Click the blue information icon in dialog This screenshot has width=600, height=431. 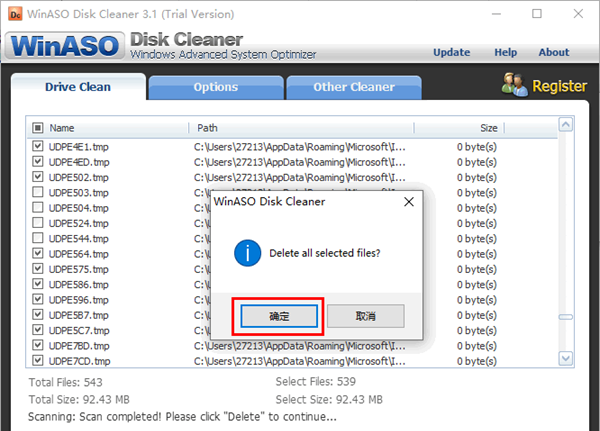[x=248, y=253]
